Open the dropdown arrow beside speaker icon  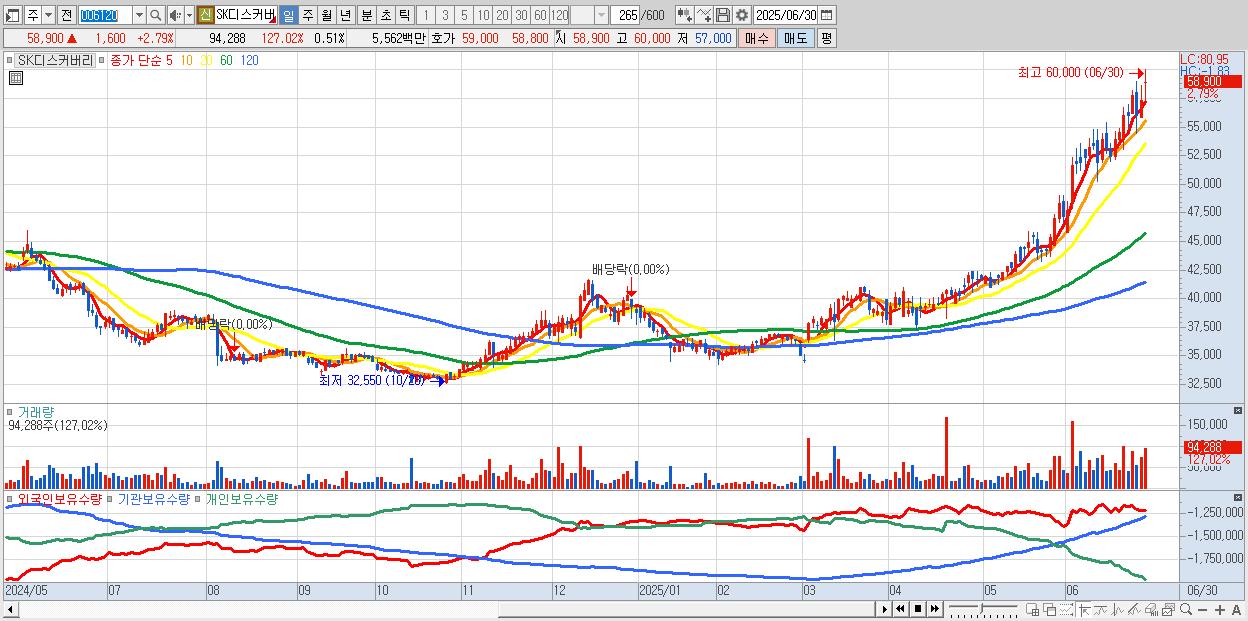click(189, 15)
